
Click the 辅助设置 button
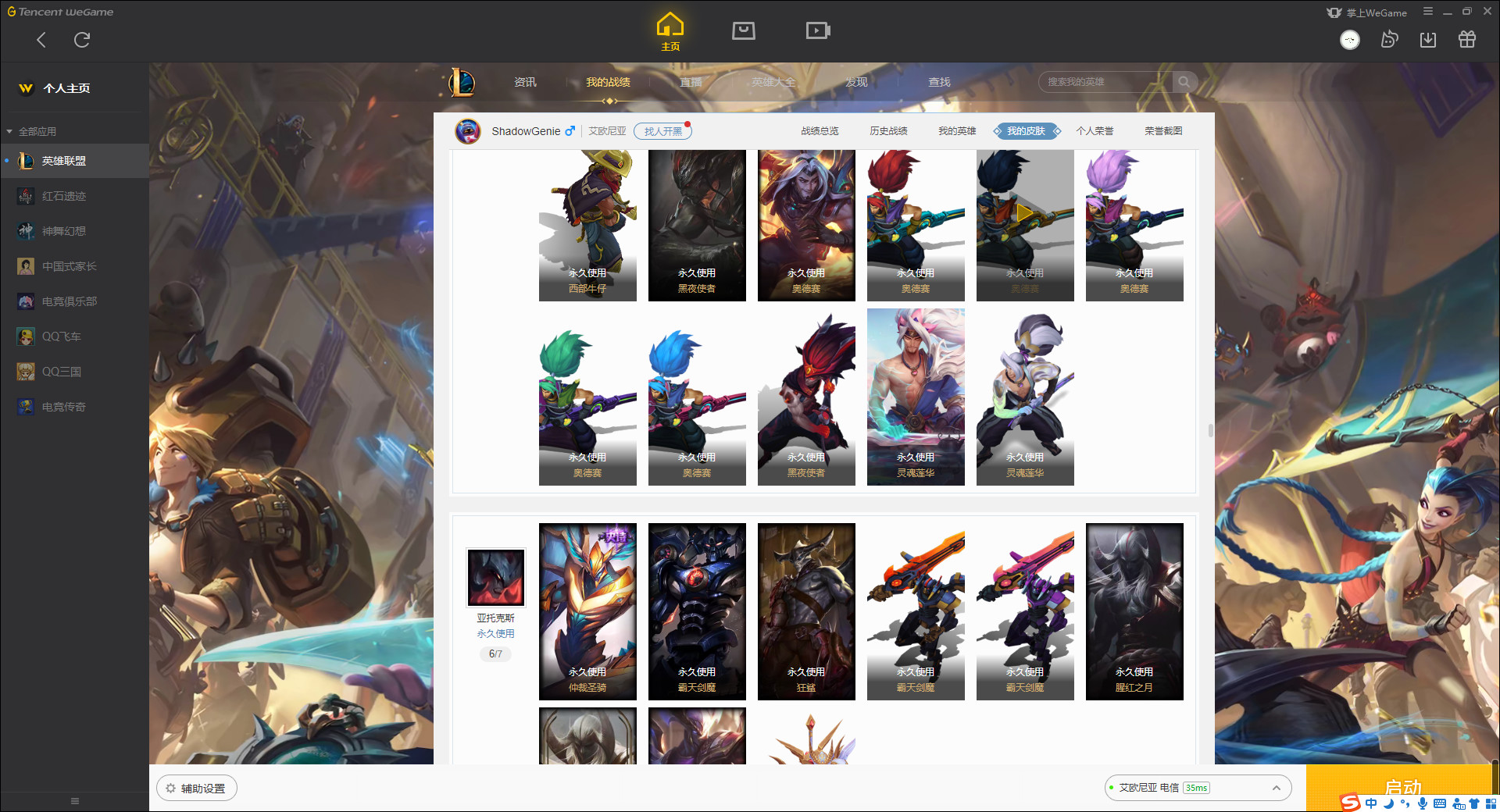click(197, 789)
